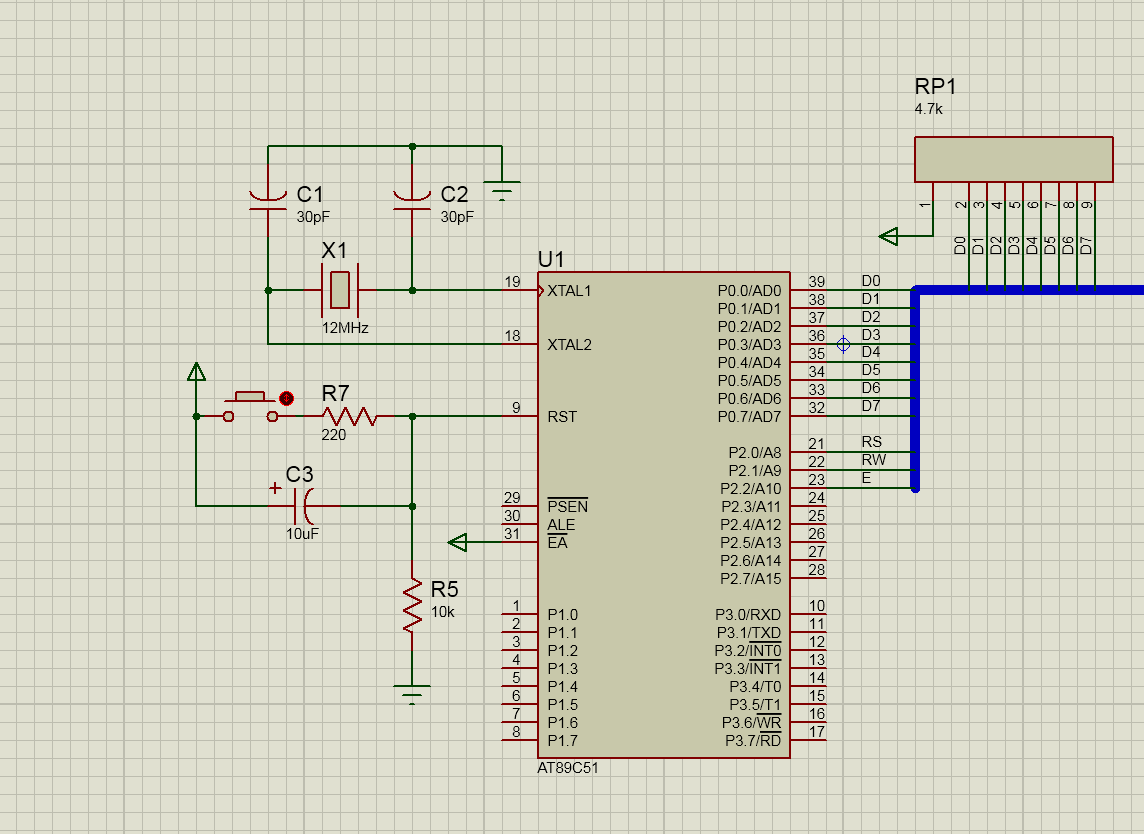Screen dimensions: 1144x834
Task: Click the power terminal arrow at RP1 pin 1
Action: [x=889, y=236]
